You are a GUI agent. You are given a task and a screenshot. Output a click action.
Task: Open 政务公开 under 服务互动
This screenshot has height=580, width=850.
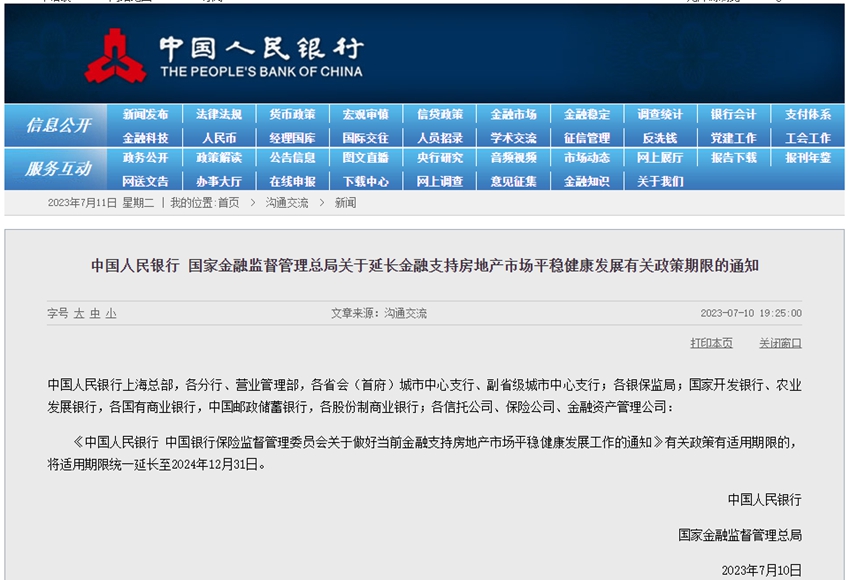pos(145,158)
